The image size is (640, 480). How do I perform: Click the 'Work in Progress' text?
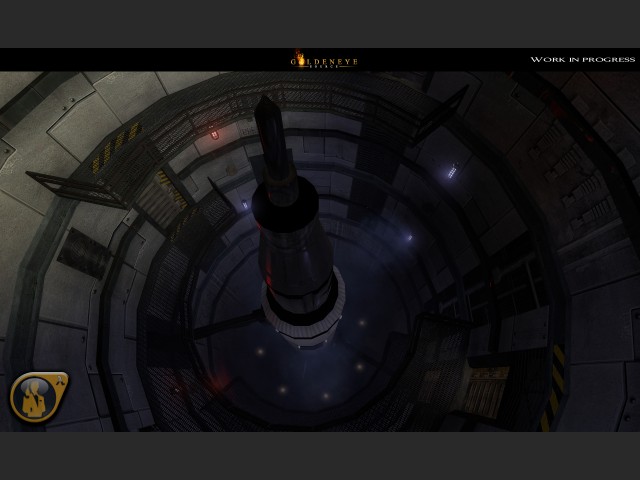click(x=582, y=60)
